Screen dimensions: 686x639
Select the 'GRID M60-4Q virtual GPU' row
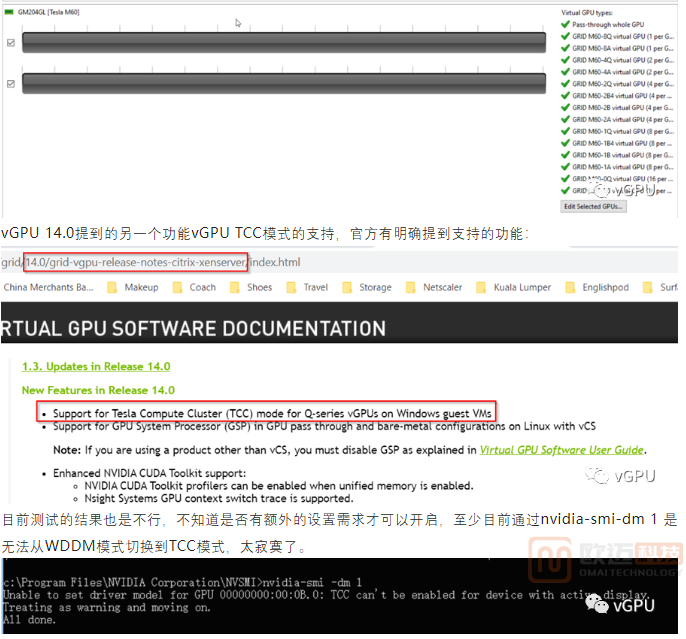(x=618, y=60)
